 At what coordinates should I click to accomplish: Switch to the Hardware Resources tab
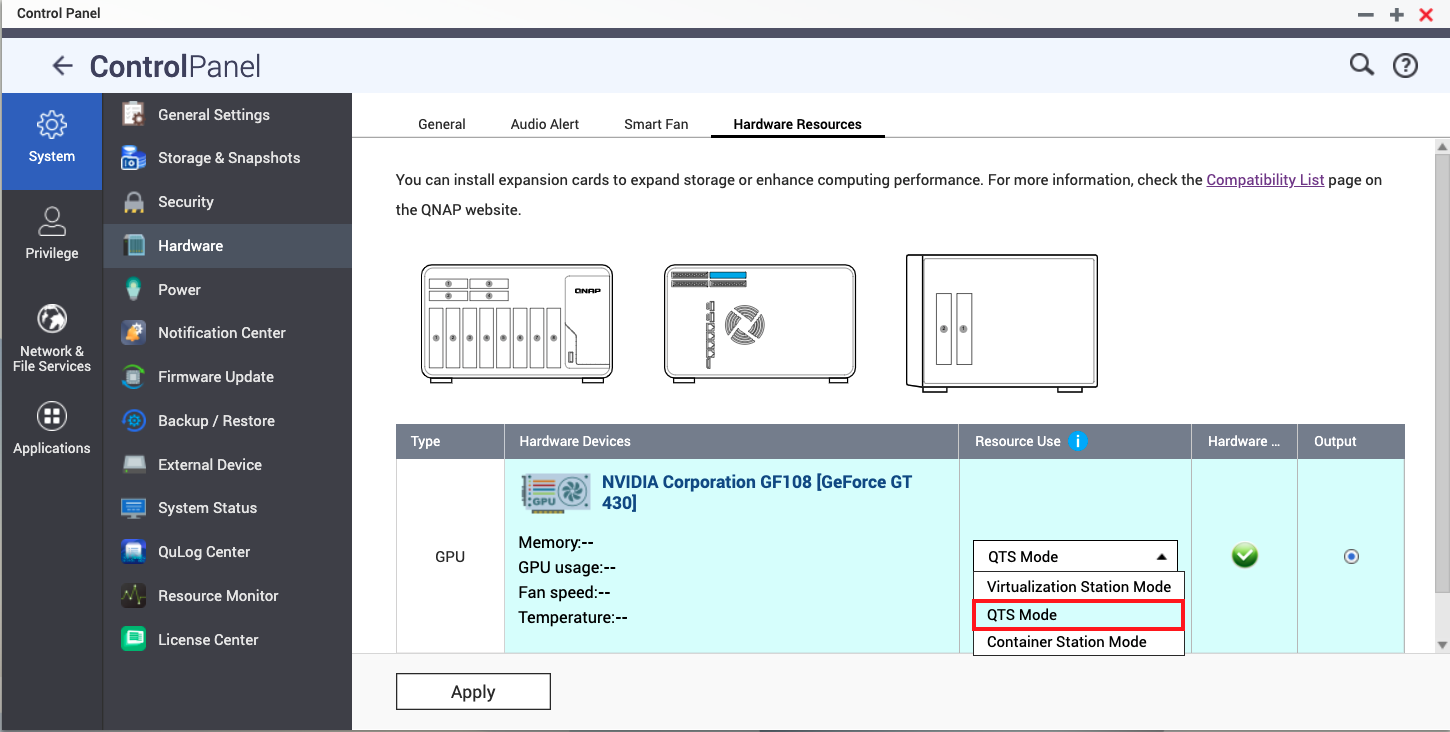click(x=797, y=124)
